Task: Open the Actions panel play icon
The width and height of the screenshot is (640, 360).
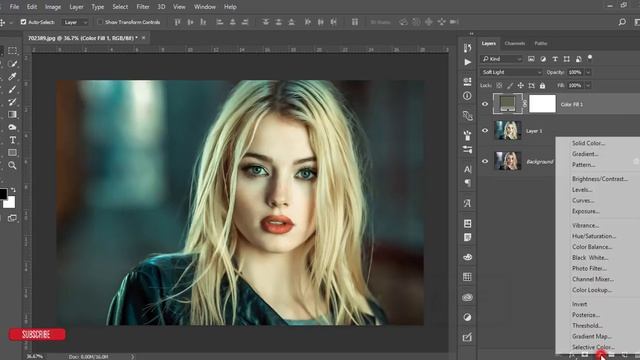Action: pyautogui.click(x=467, y=62)
